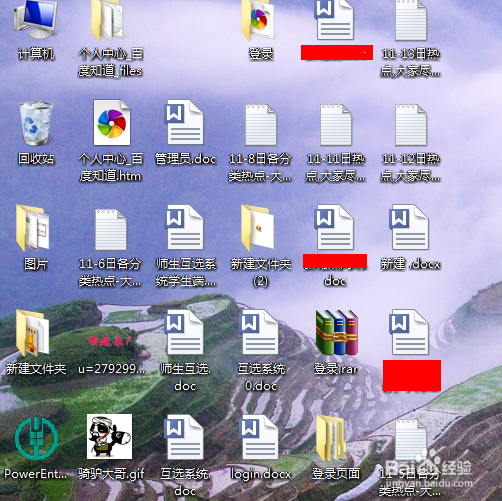Open the 登录 folder icon
The height and width of the screenshot is (501, 502).
pos(258,21)
